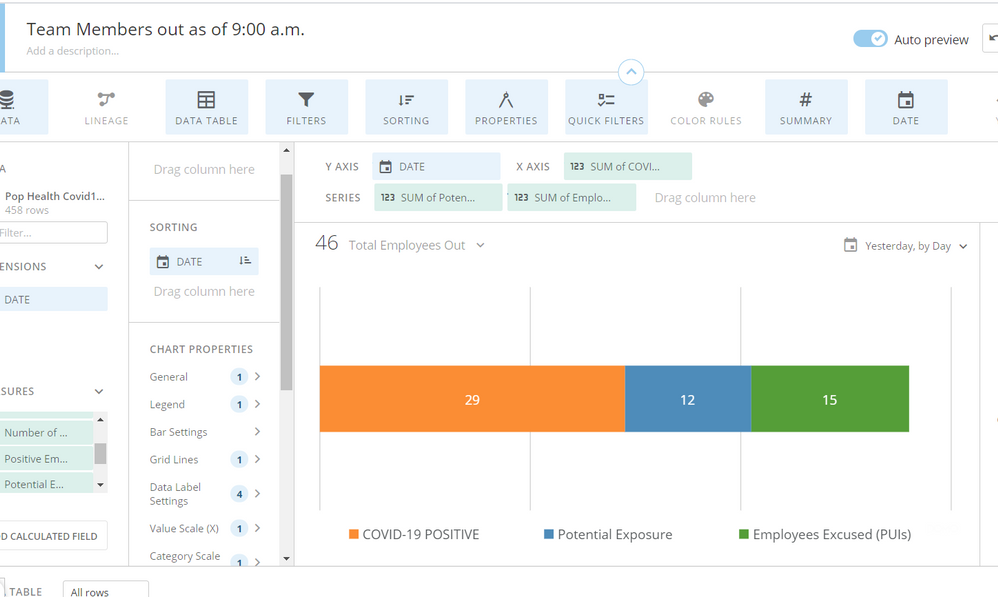The width and height of the screenshot is (998, 597).
Task: Open the Properties compass tool
Action: 506,107
